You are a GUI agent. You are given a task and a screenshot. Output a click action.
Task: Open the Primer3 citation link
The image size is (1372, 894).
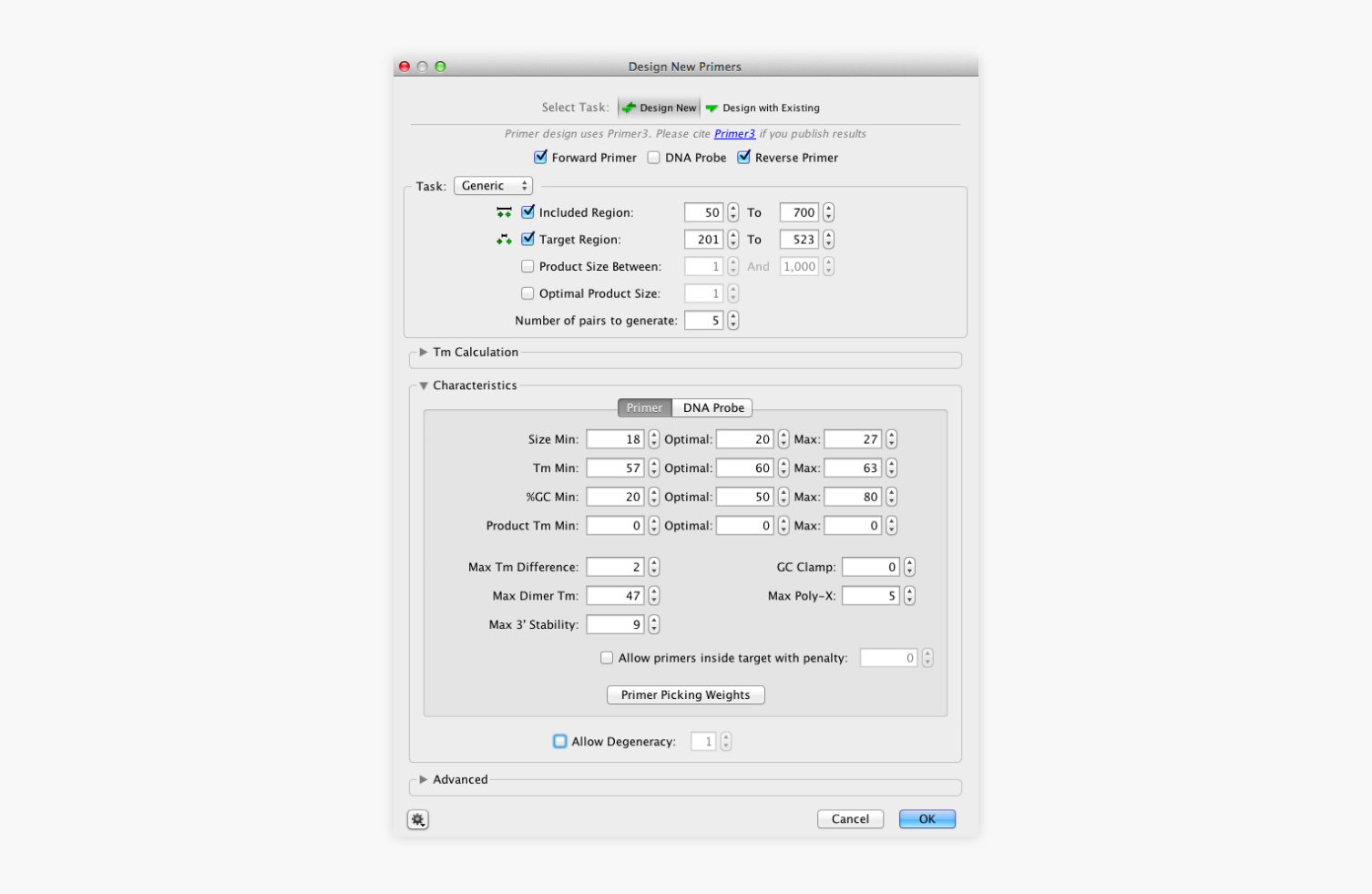[x=734, y=134]
